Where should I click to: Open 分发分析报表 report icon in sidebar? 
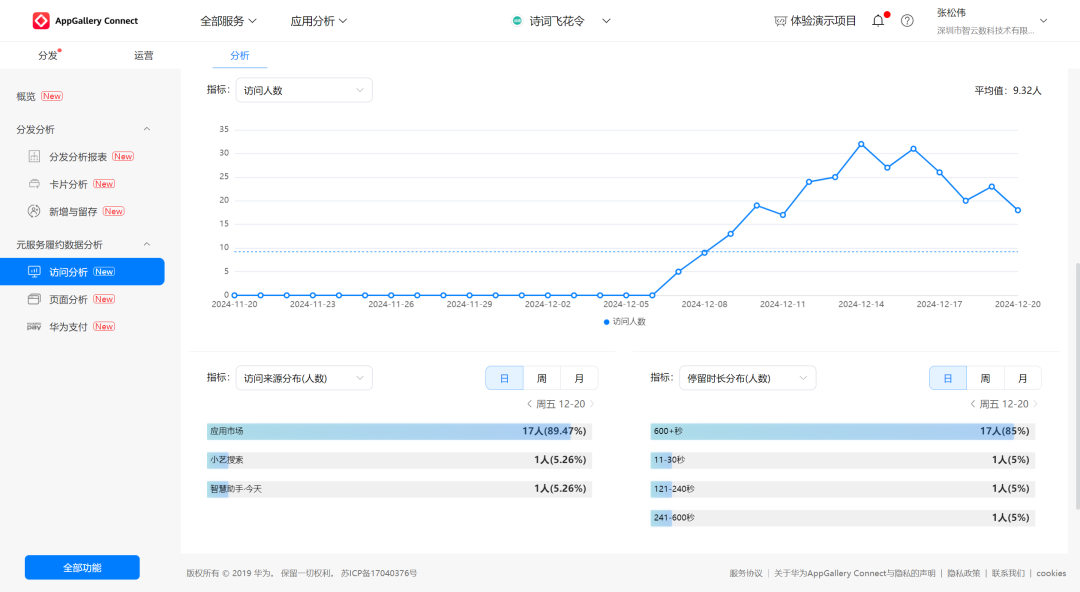35,157
